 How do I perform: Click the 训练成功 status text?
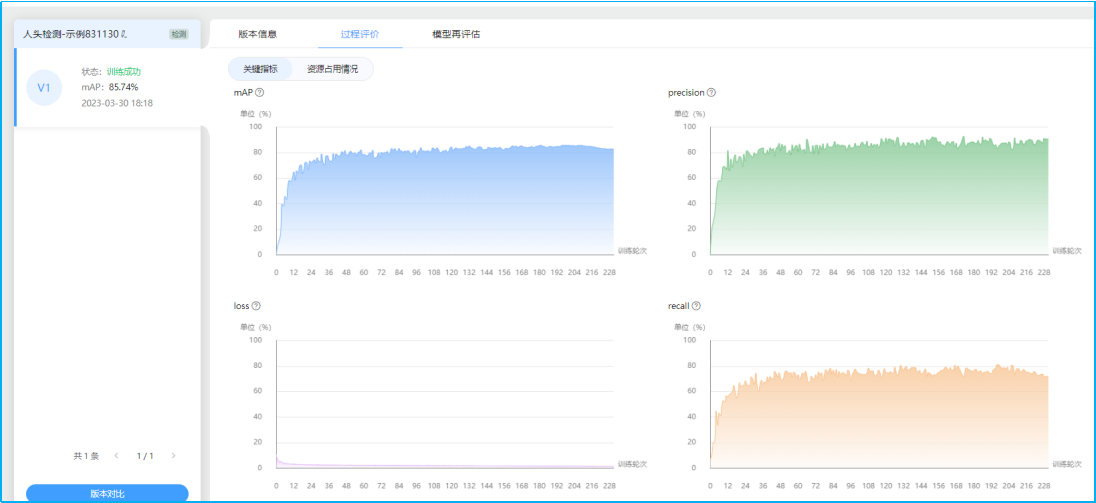click(x=124, y=72)
